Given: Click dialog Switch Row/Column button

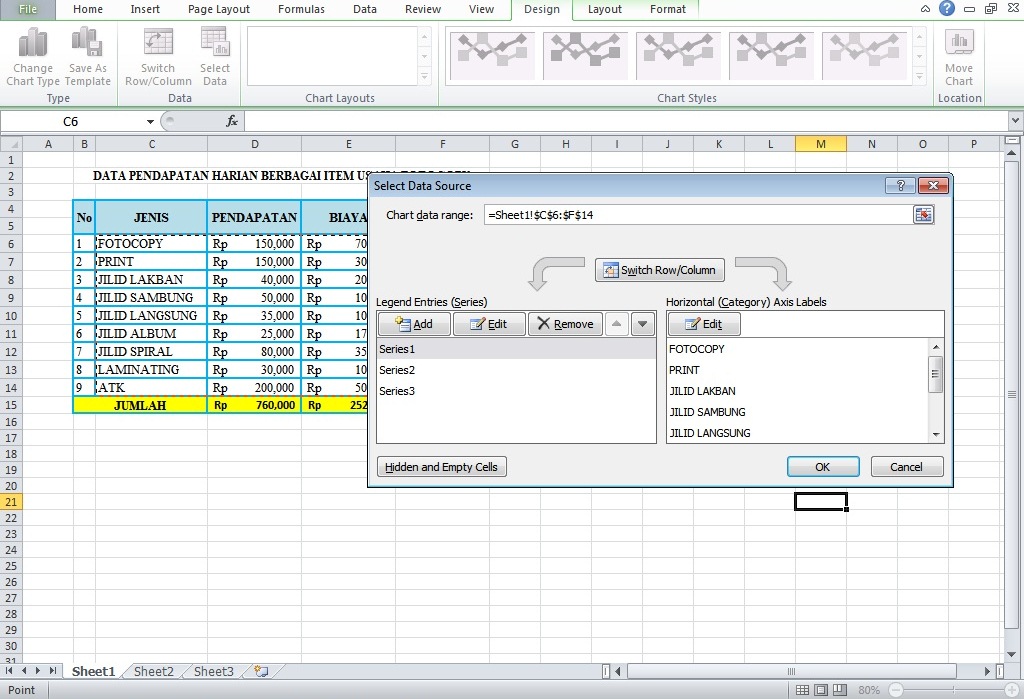Looking at the screenshot, I should 659,270.
